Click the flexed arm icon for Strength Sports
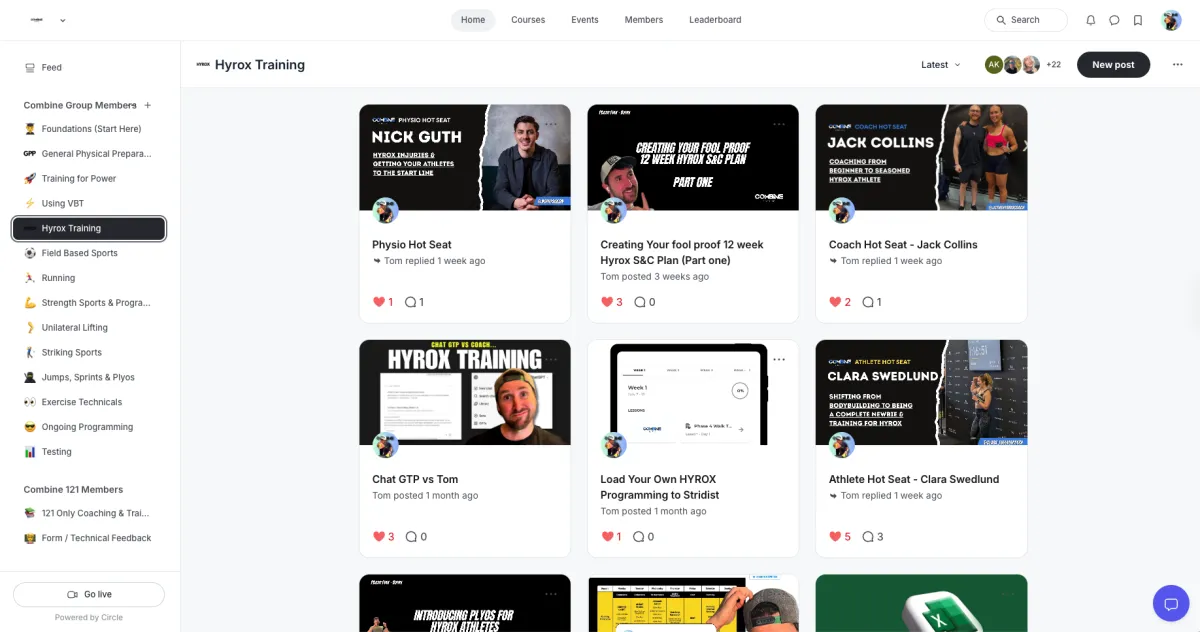 point(30,303)
